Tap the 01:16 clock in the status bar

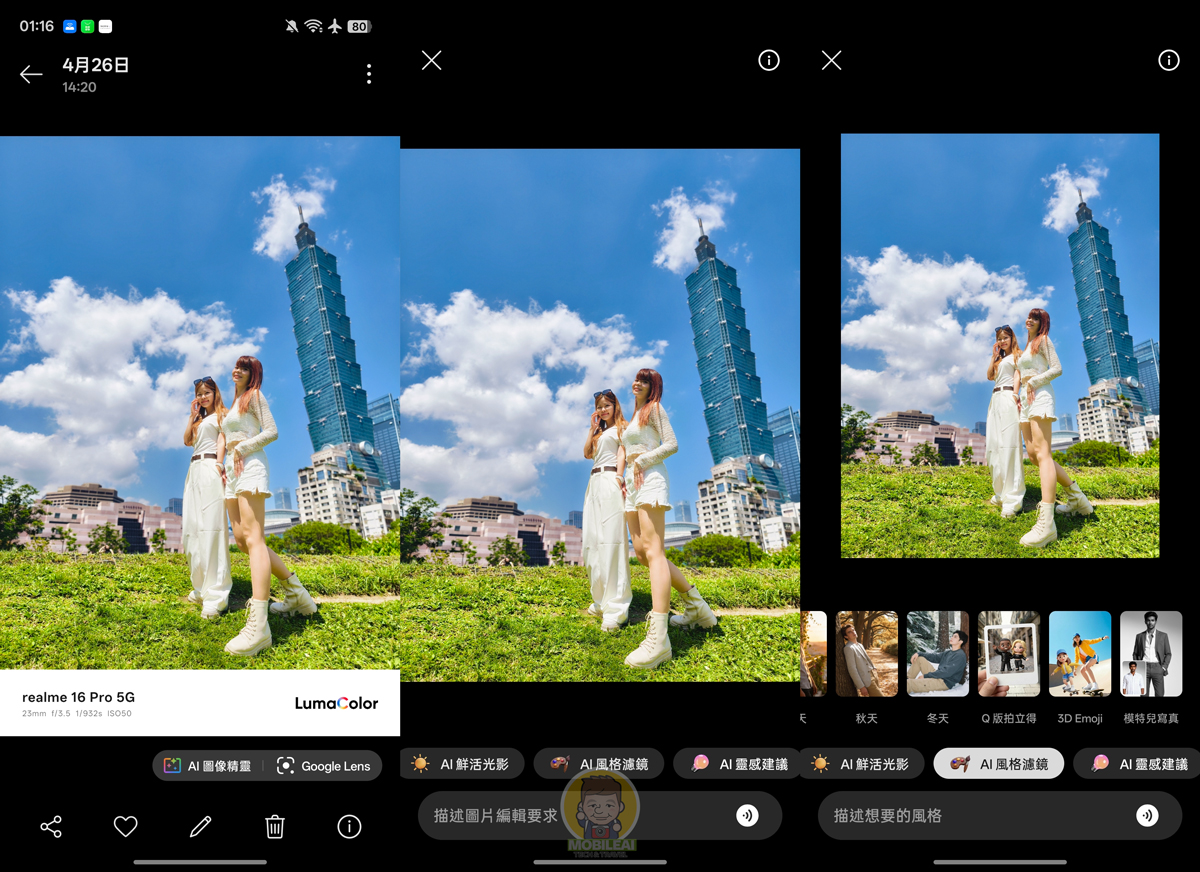37,26
